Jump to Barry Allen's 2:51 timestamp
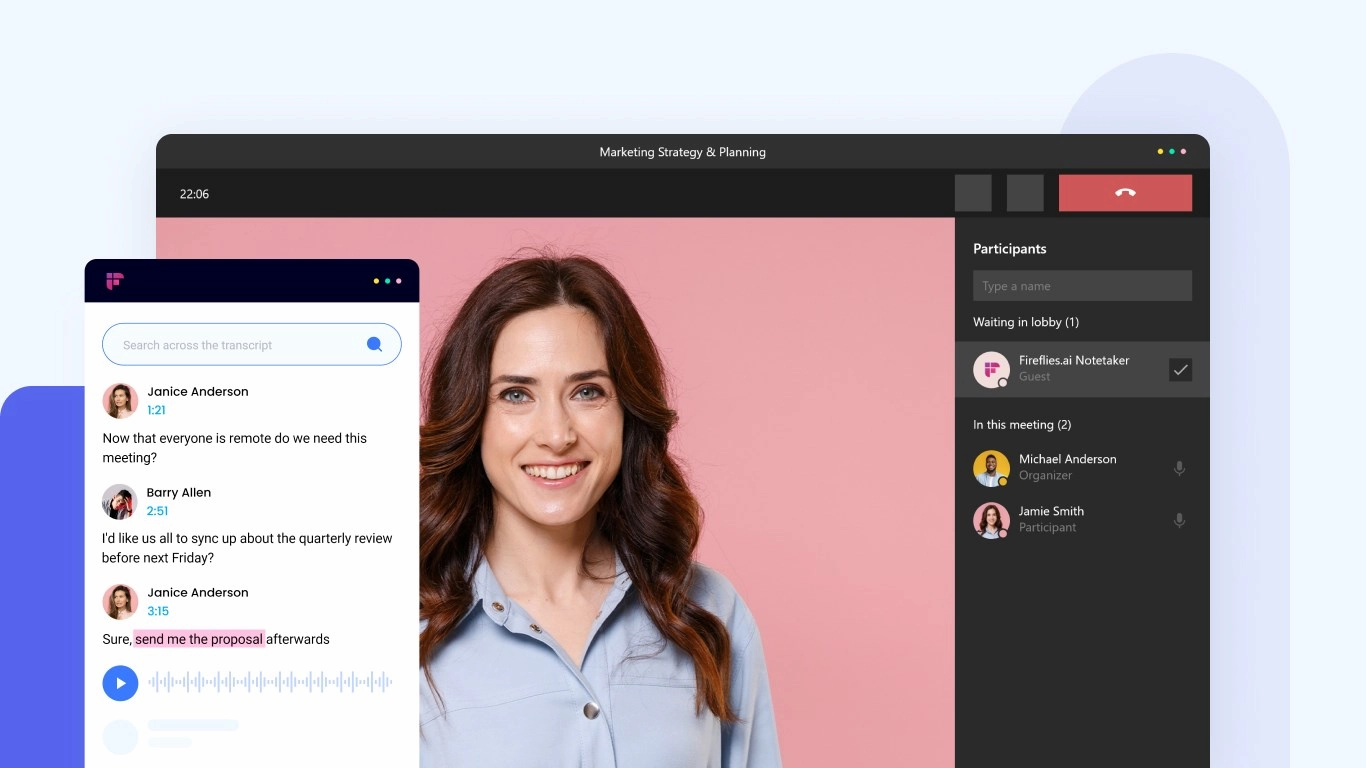Screen dimensions: 1366x768 click(157, 511)
